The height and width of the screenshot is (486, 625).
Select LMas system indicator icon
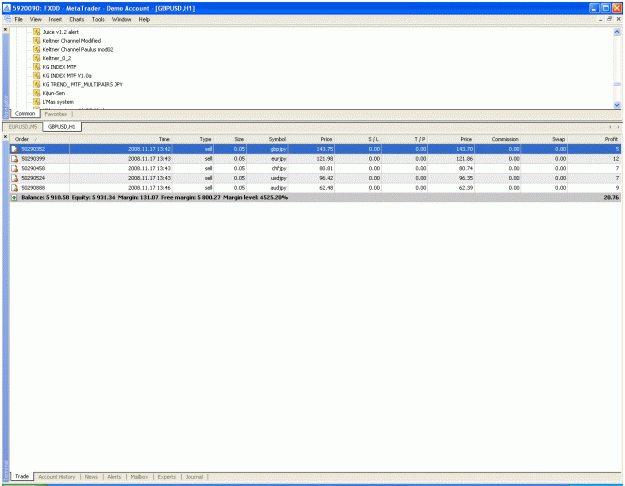[37, 102]
